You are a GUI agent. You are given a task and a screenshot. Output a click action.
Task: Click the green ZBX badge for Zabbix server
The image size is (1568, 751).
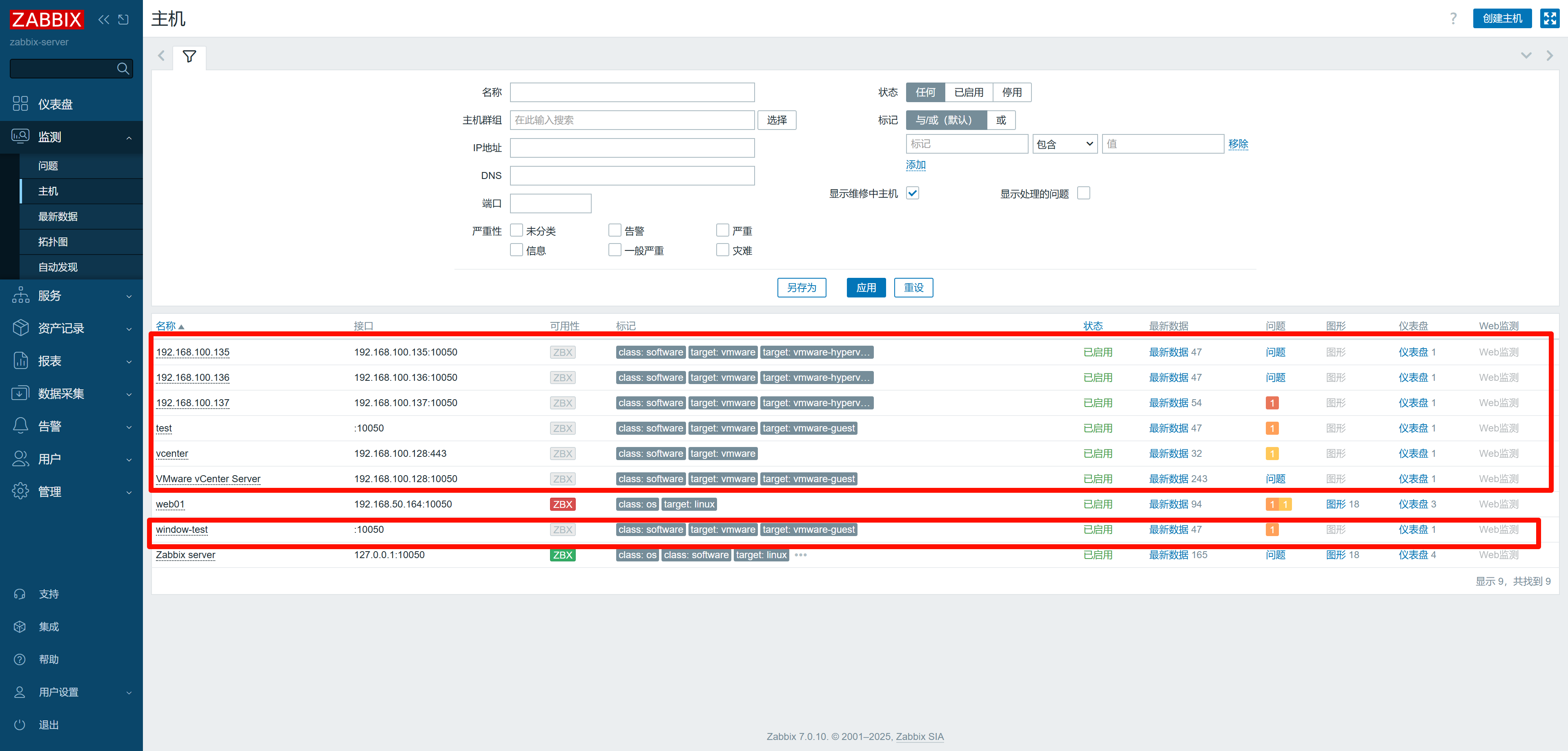562,555
